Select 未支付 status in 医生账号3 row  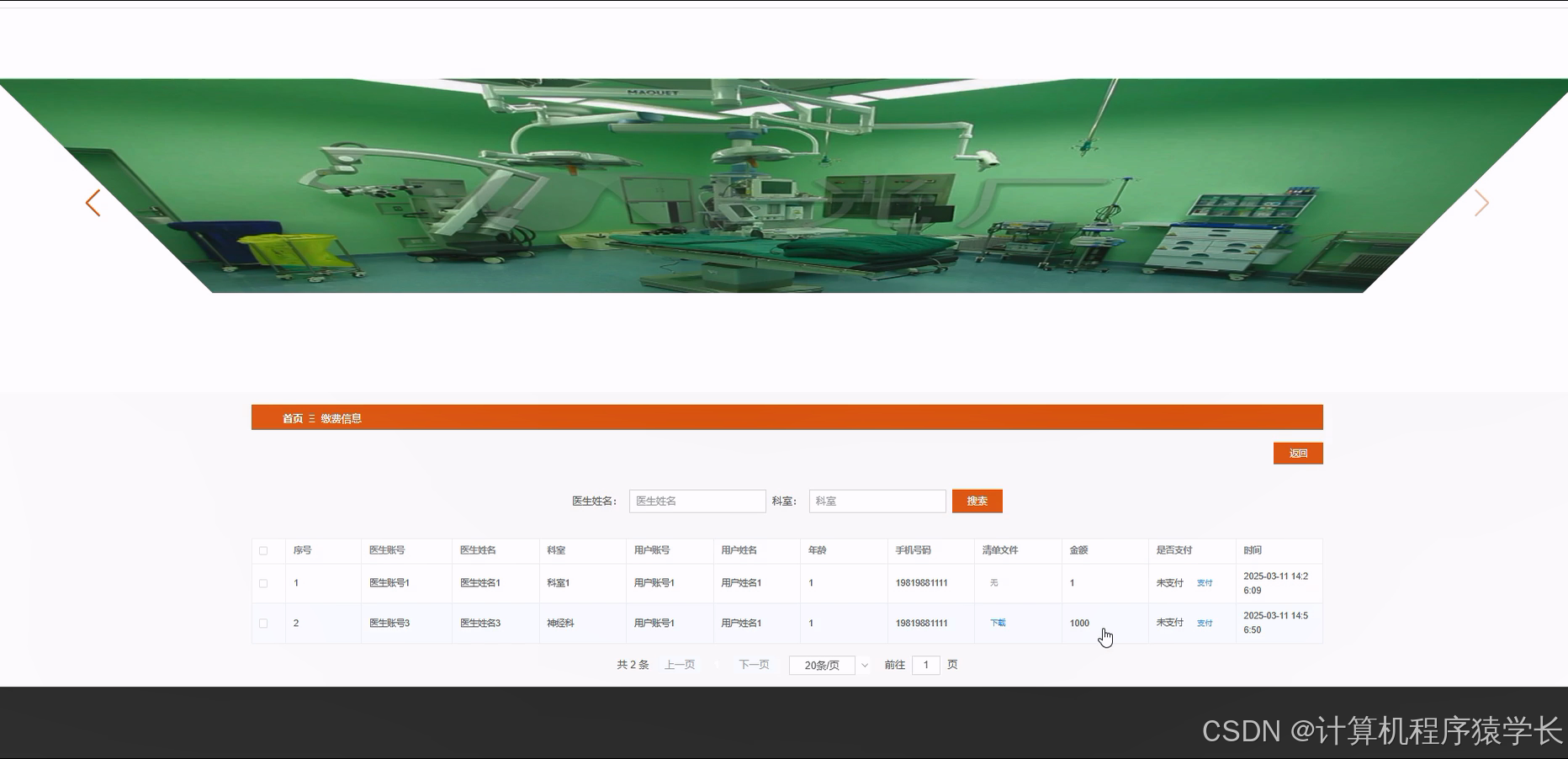[x=1170, y=624]
